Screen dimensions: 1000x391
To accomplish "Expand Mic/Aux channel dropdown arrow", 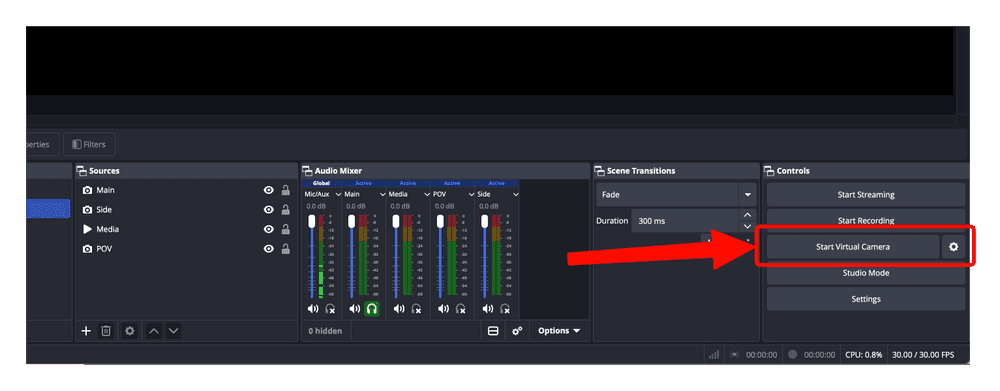I will 338,194.
